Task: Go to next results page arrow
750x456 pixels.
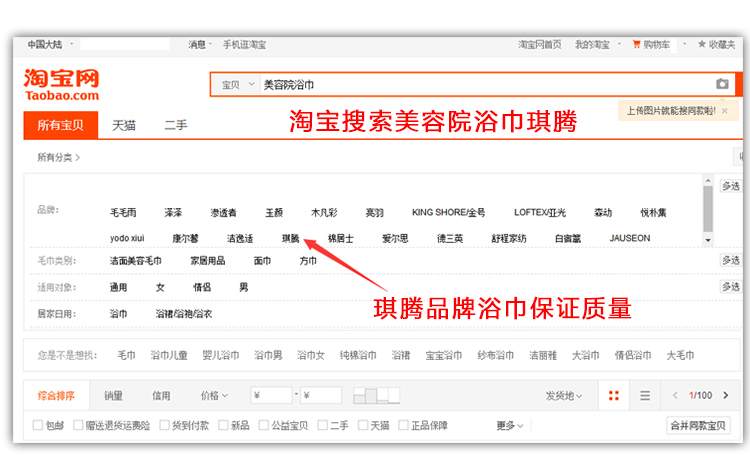Action: click(x=726, y=395)
